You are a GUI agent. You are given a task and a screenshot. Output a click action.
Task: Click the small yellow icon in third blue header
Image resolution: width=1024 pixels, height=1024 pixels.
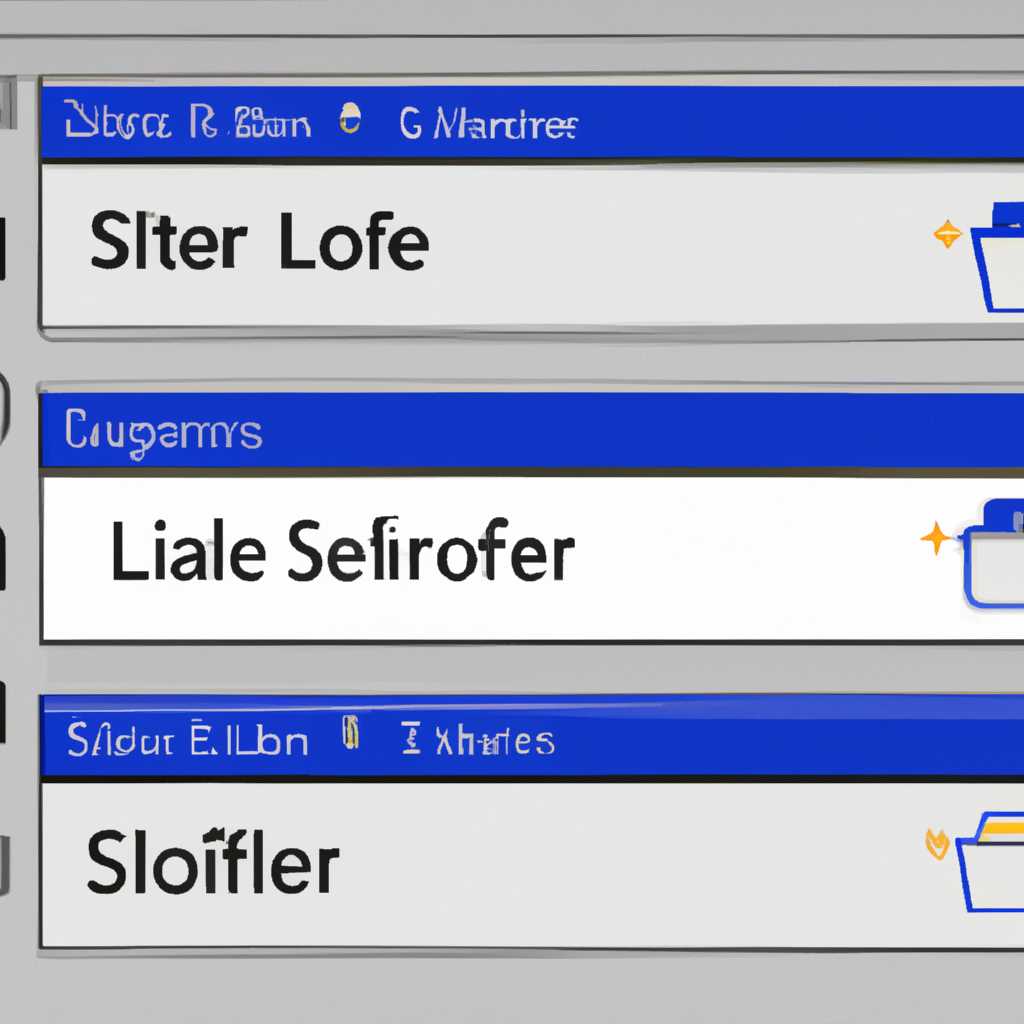351,732
